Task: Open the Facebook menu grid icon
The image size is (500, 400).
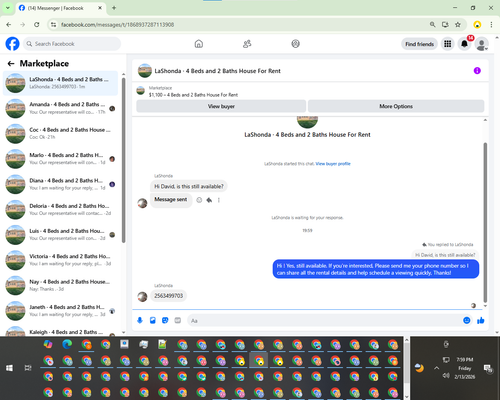Action: click(x=447, y=44)
